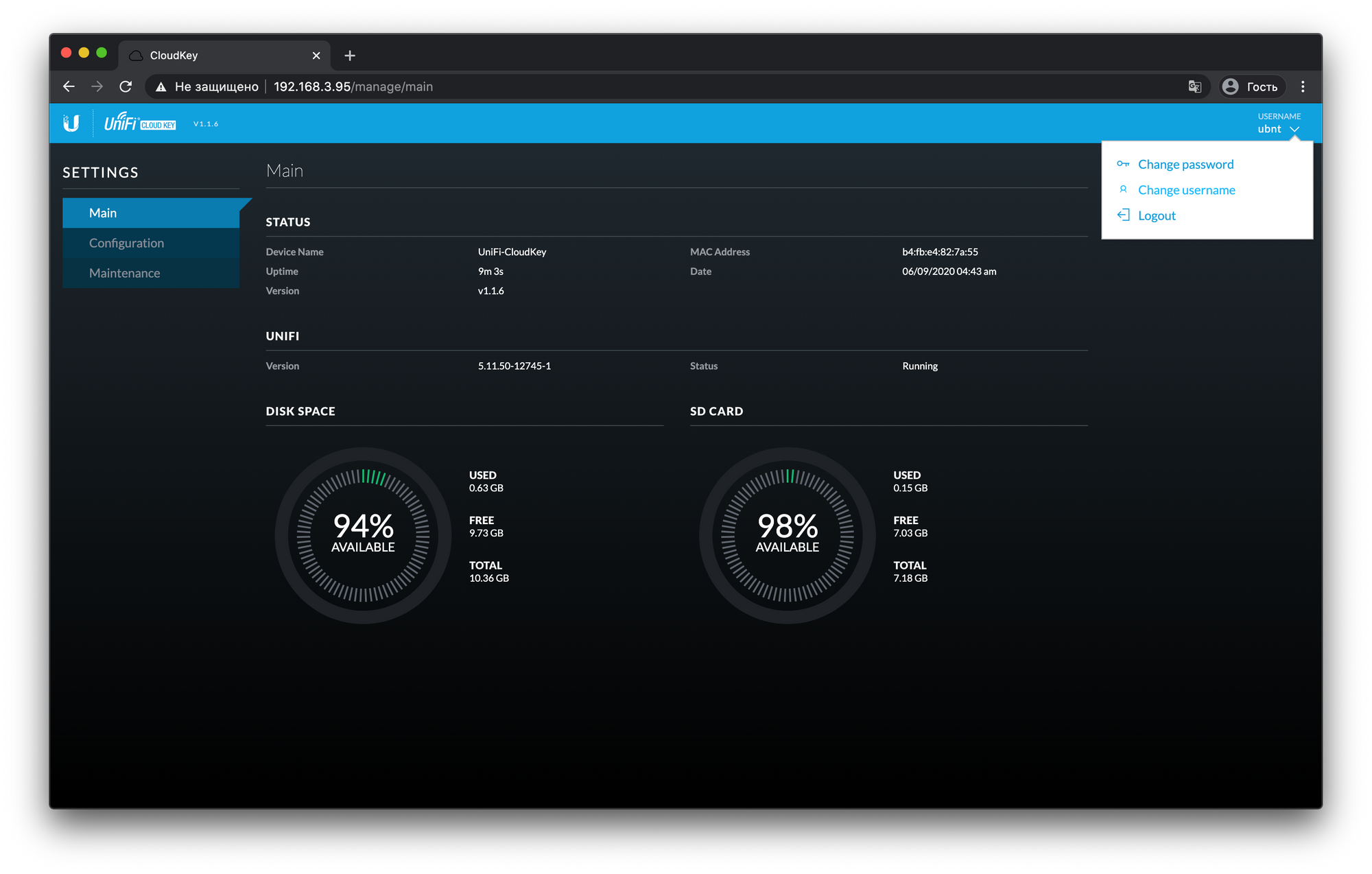The width and height of the screenshot is (1372, 874).
Task: Click the disk total value 10.36 GB
Action: [489, 578]
